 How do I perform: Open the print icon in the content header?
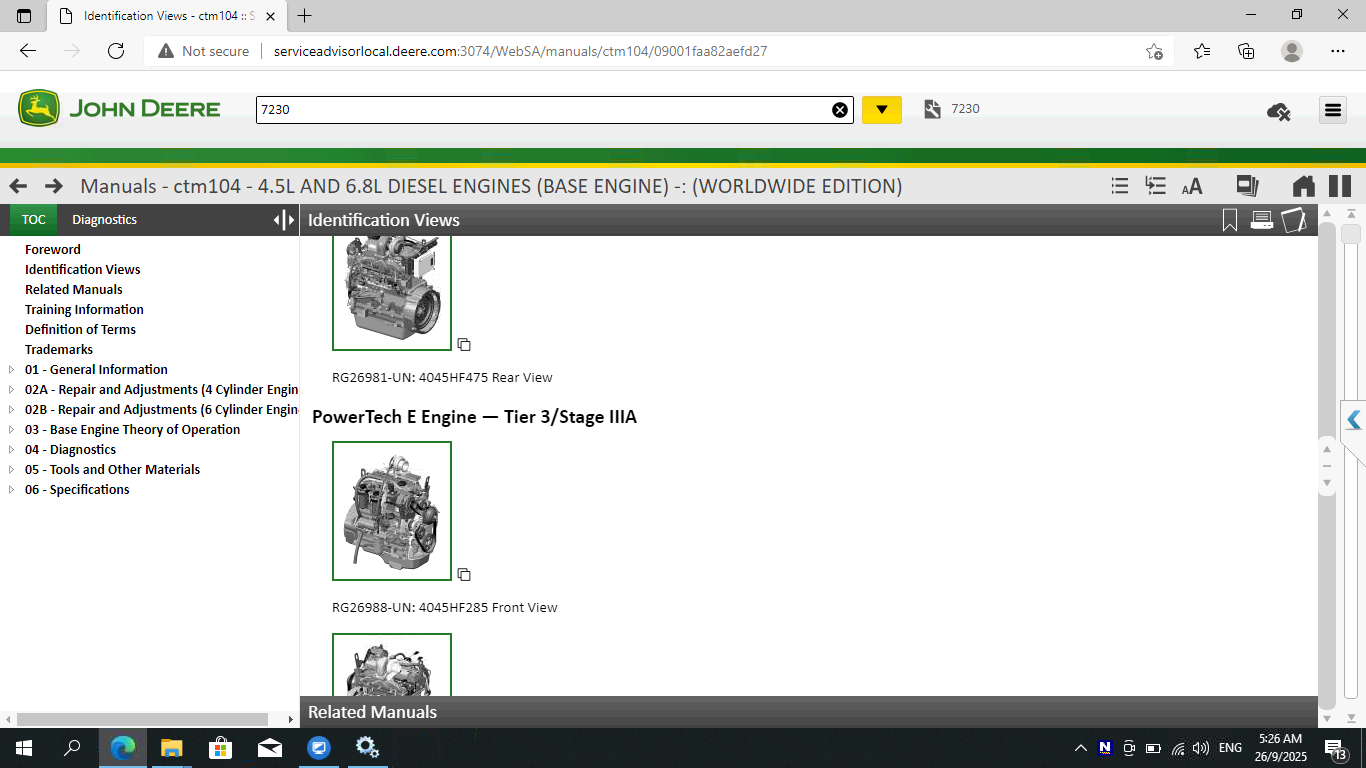1262,220
